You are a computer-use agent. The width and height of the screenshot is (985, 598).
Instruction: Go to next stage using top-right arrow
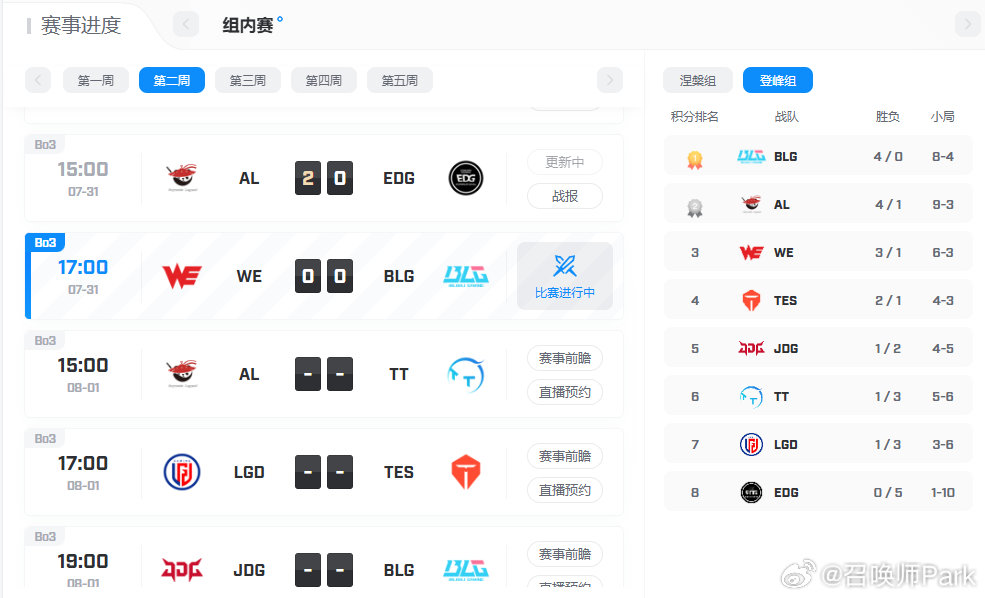pyautogui.click(x=967, y=24)
